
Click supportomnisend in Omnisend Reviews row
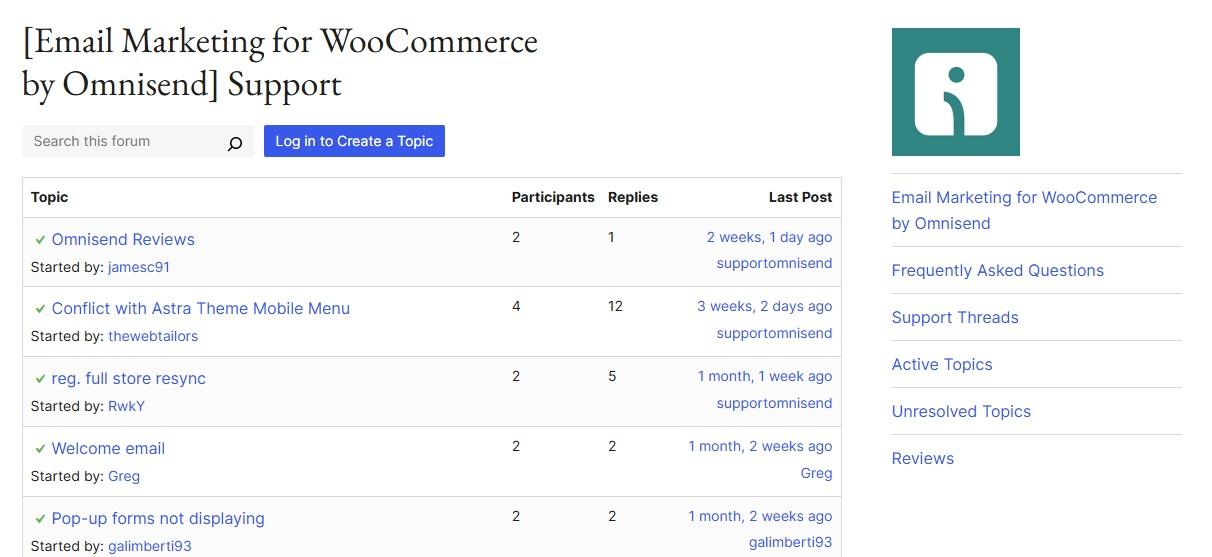point(774,263)
